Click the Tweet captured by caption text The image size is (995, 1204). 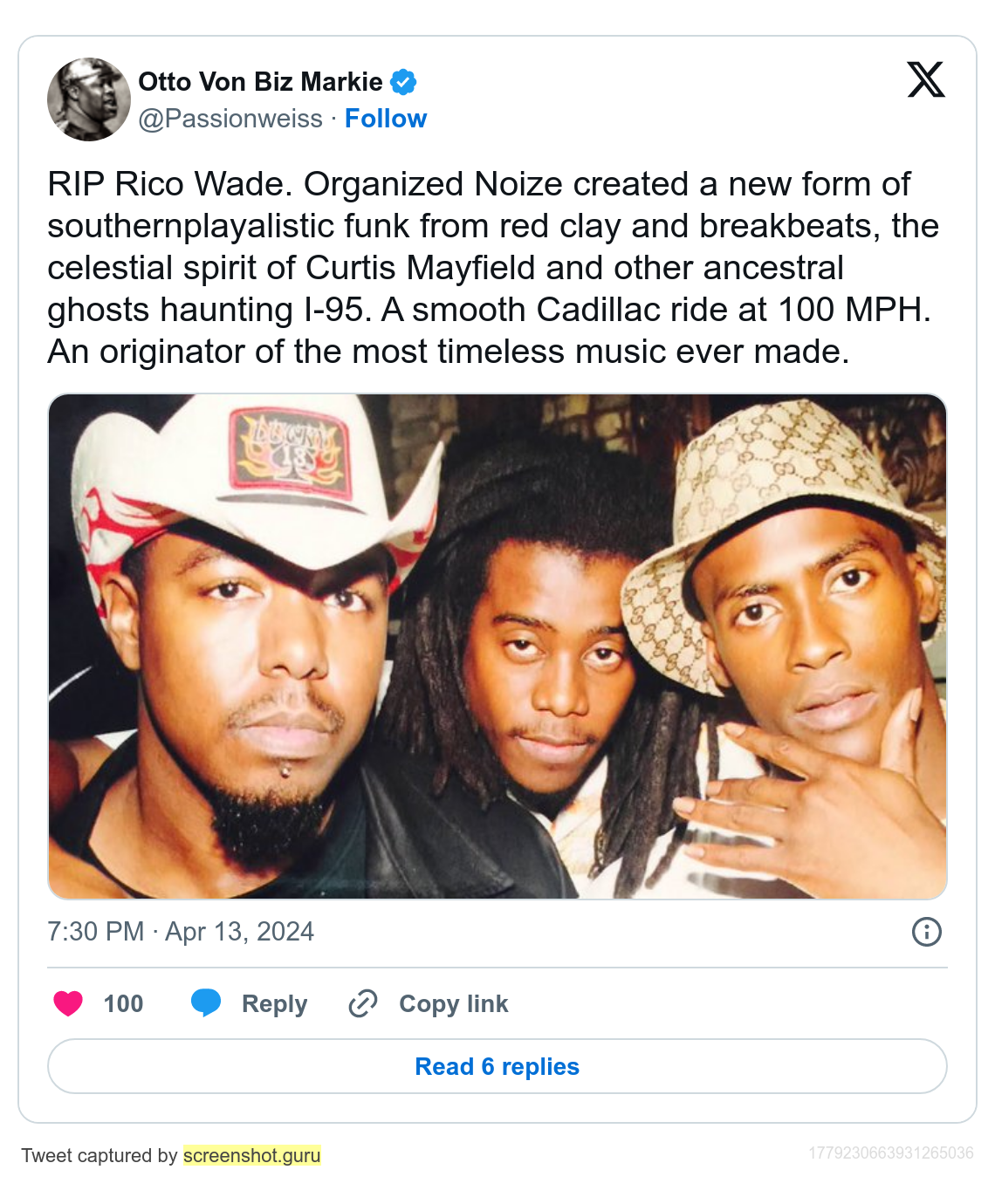click(x=99, y=1155)
